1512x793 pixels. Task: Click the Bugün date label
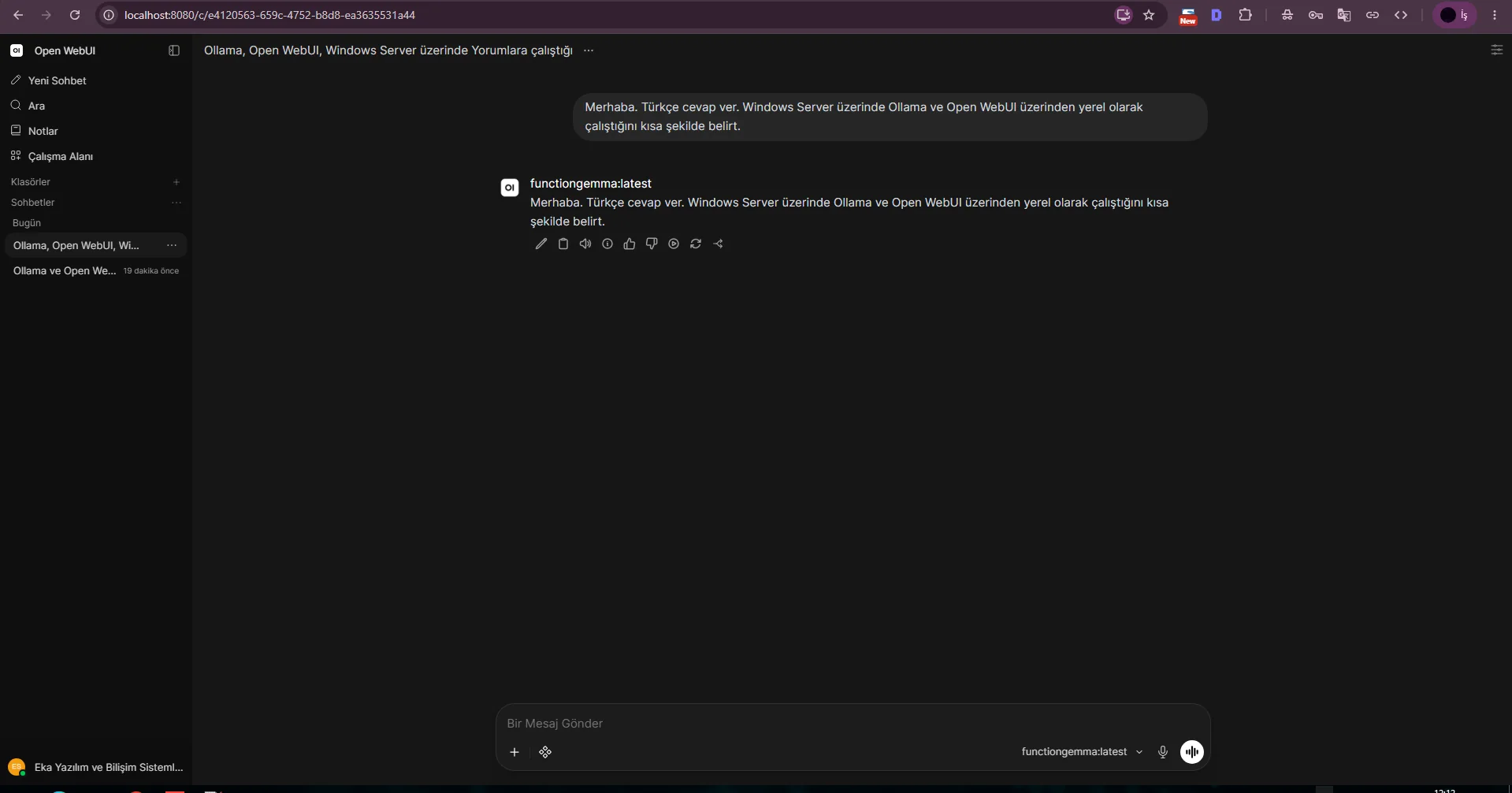pyautogui.click(x=27, y=223)
